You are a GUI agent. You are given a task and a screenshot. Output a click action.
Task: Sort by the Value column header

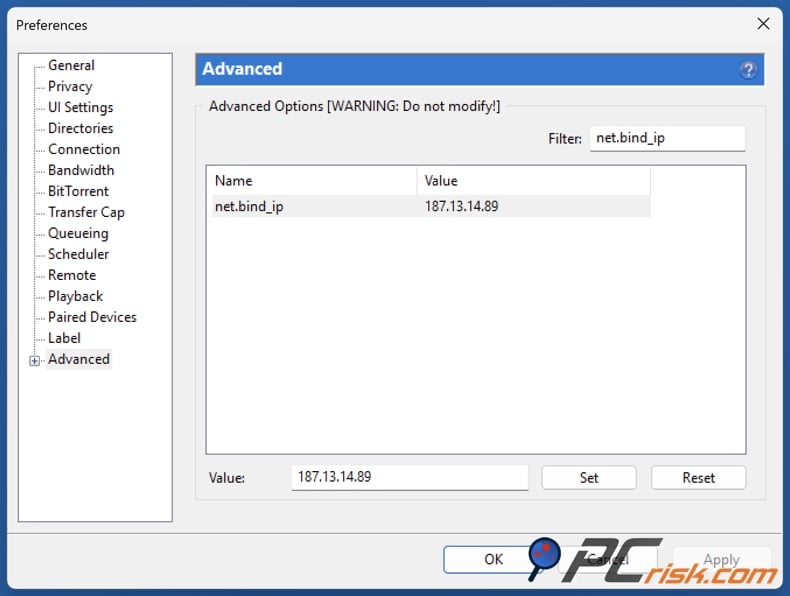click(534, 181)
